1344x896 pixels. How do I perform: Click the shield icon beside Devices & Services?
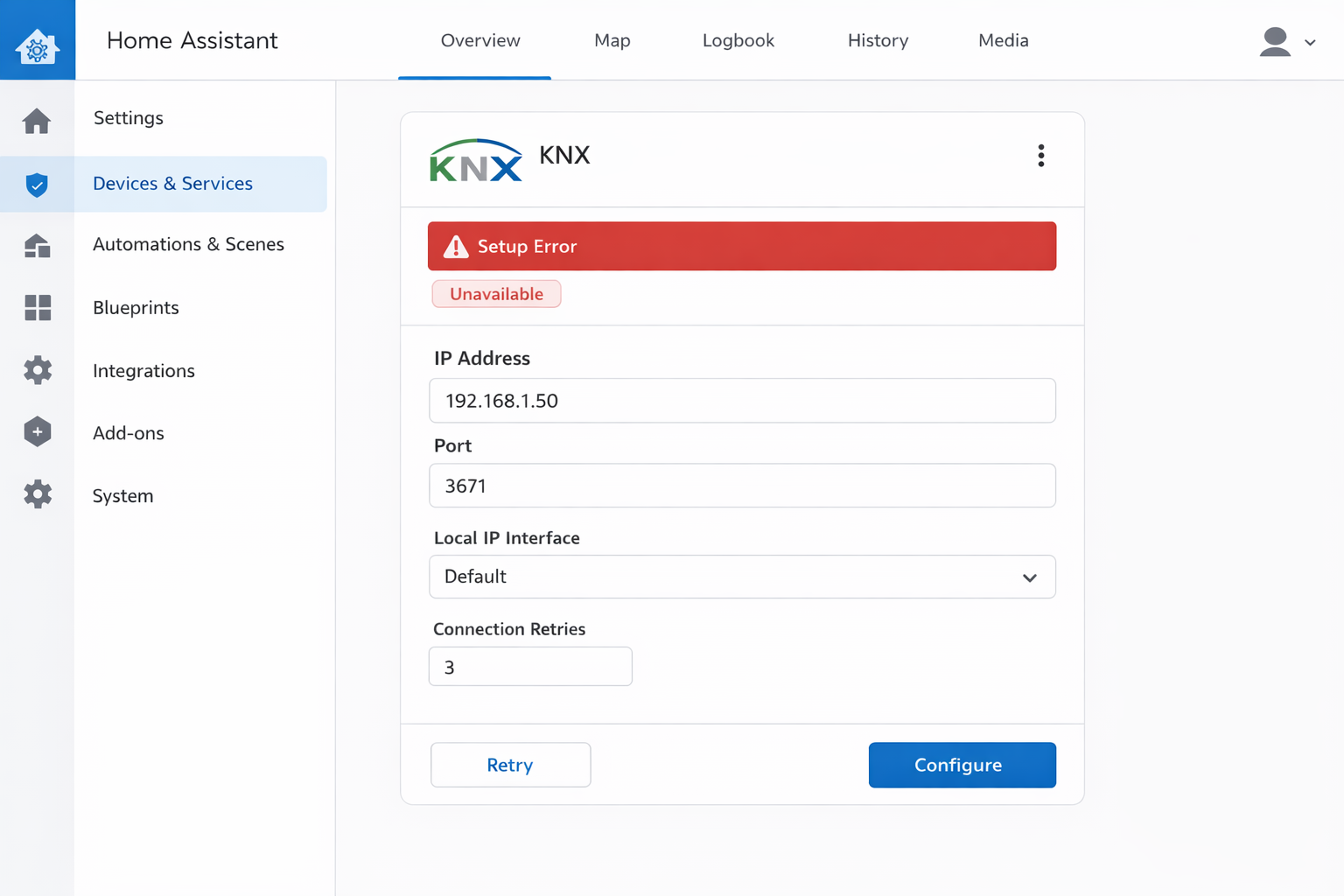click(x=37, y=184)
